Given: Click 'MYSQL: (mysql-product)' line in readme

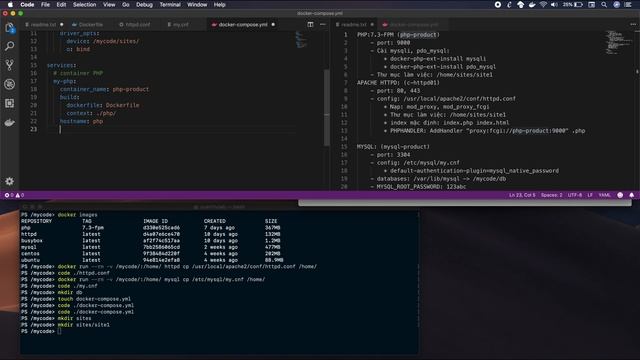Looking at the screenshot, I should (x=393, y=147).
